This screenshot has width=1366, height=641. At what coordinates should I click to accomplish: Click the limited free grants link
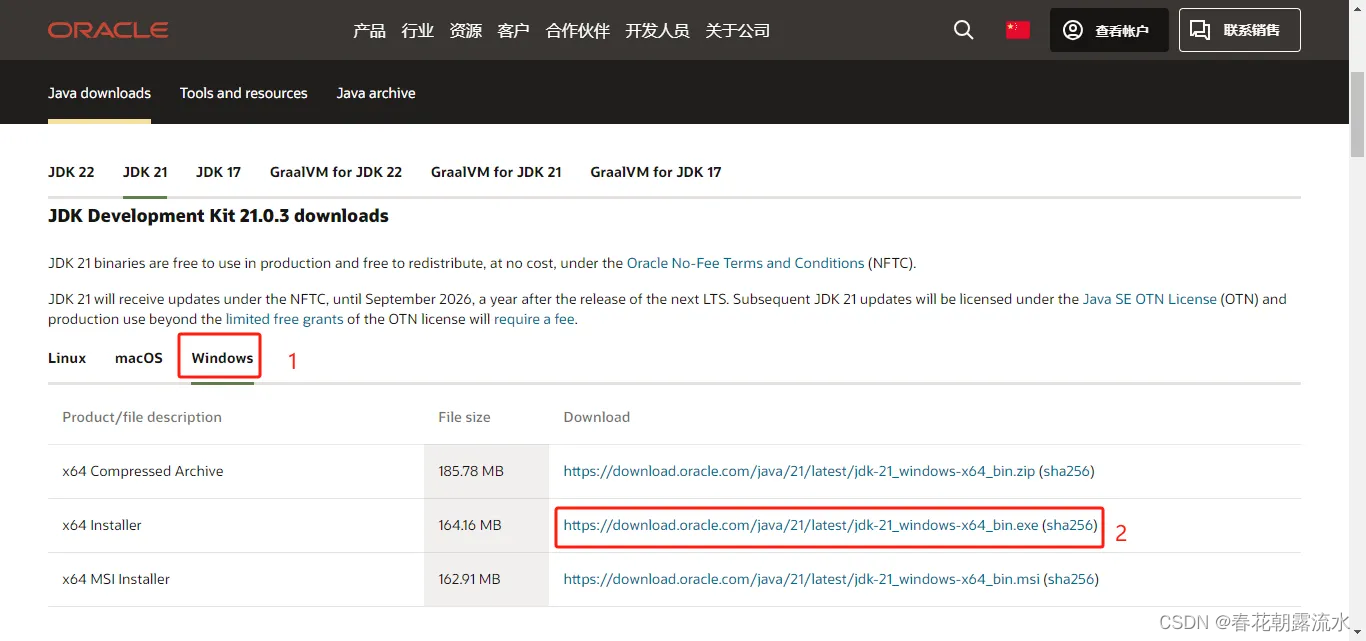pyautogui.click(x=285, y=319)
